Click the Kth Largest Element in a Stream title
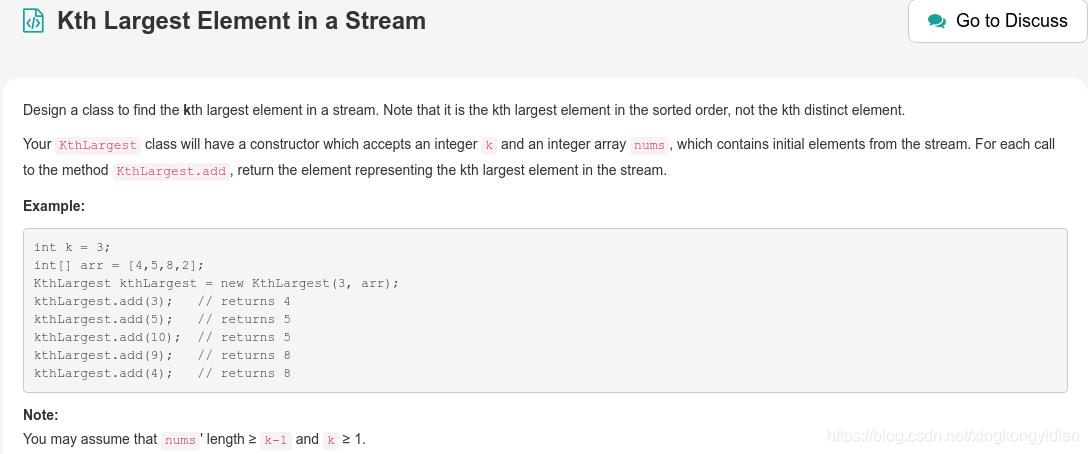The image size is (1088, 454). coord(241,21)
